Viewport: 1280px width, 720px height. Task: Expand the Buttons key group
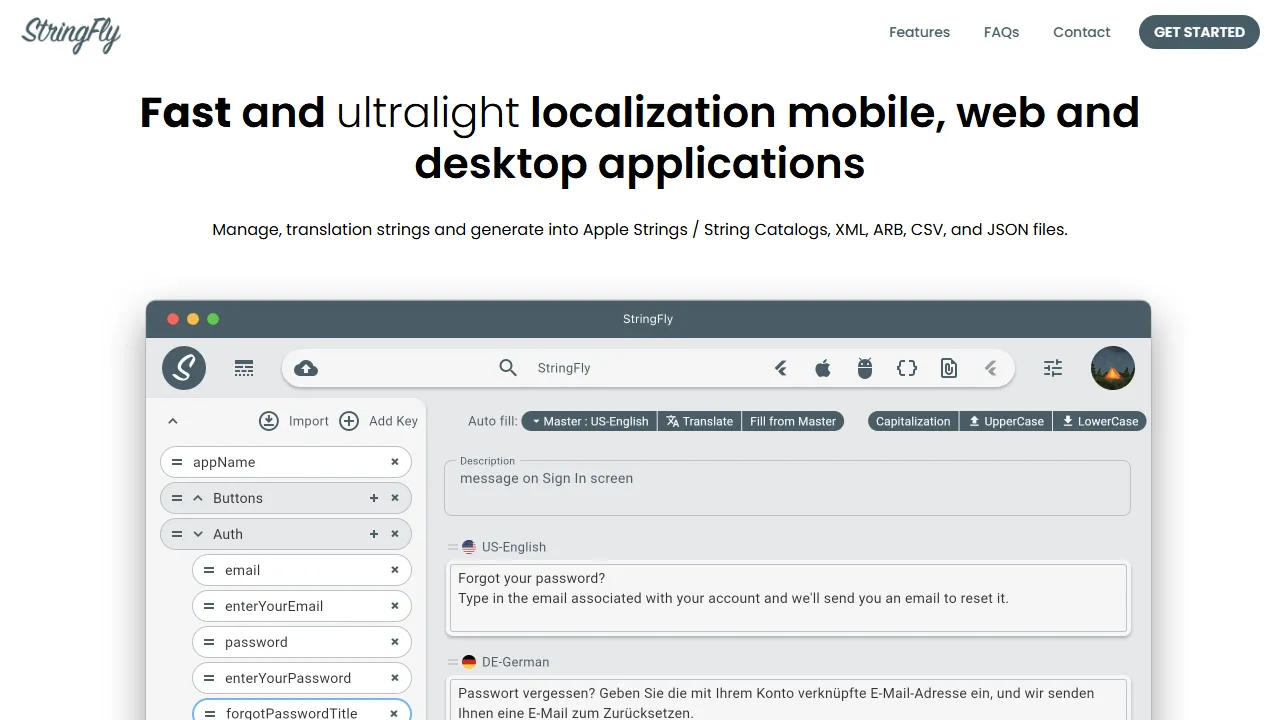click(197, 497)
